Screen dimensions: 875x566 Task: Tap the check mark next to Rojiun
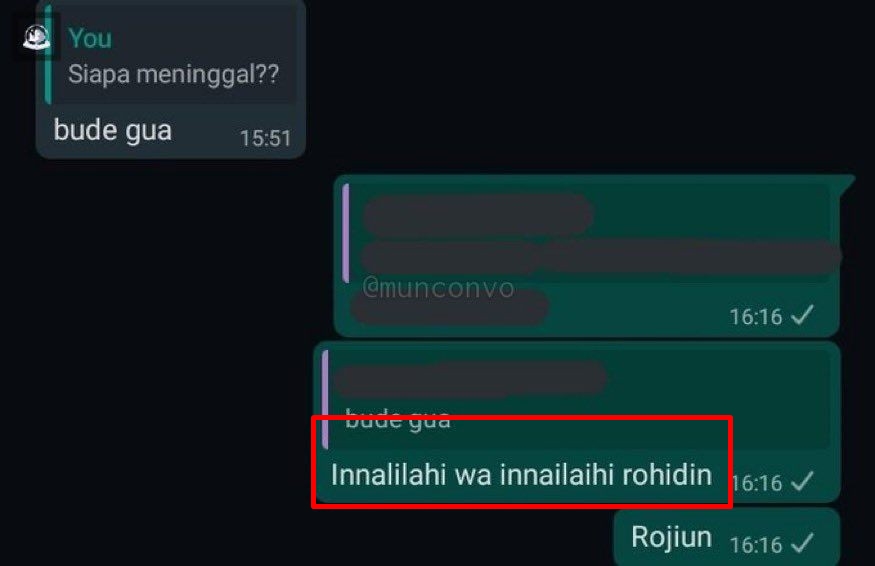[x=802, y=544]
